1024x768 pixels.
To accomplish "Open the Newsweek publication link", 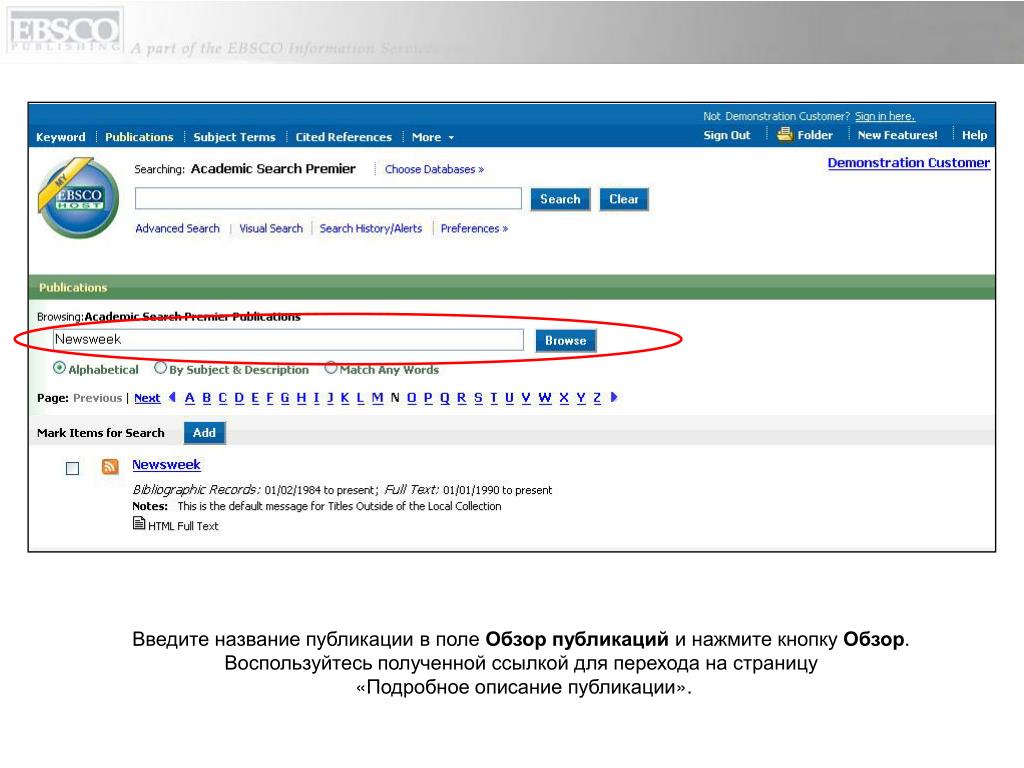I will point(167,465).
